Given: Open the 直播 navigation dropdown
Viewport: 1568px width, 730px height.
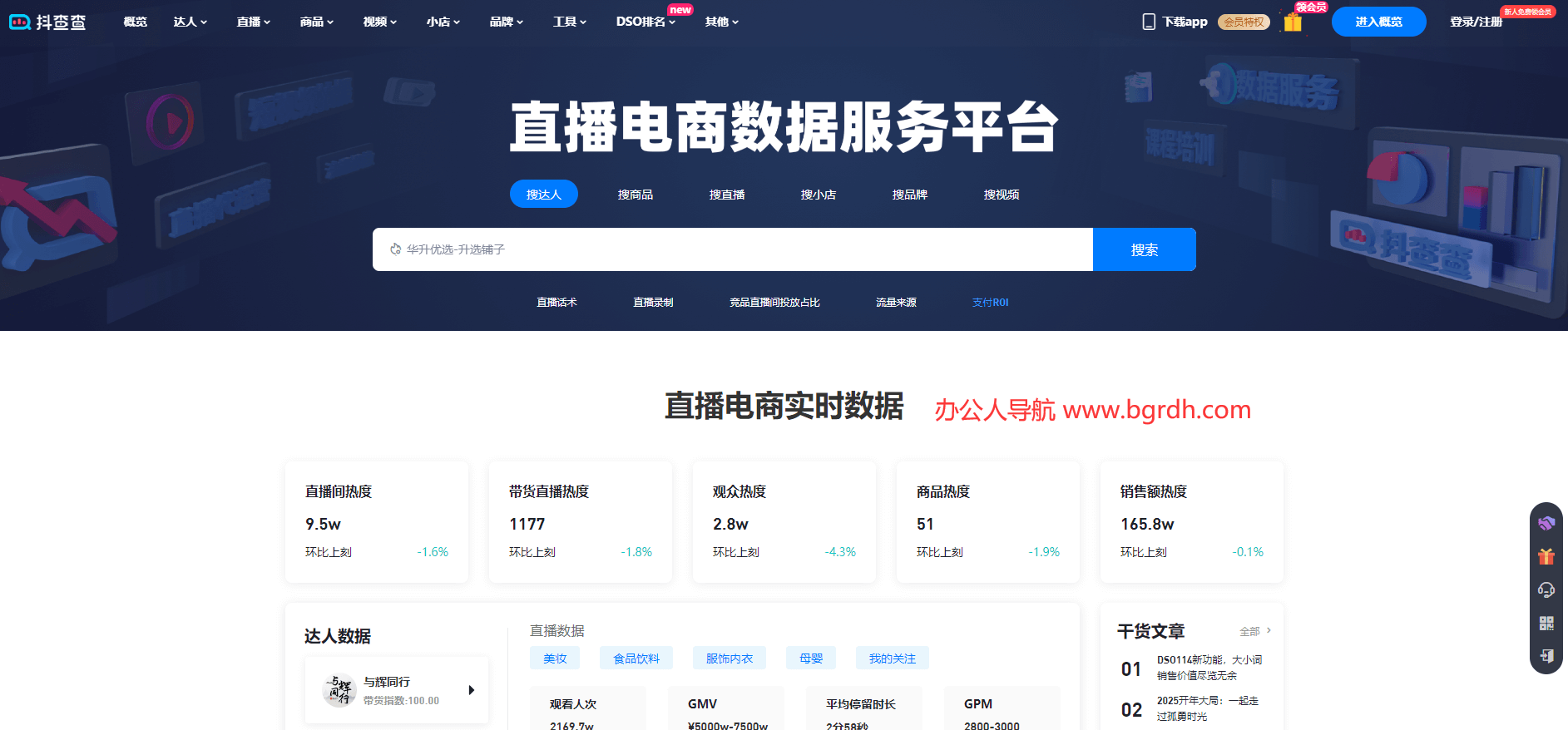Looking at the screenshot, I should pos(253,22).
